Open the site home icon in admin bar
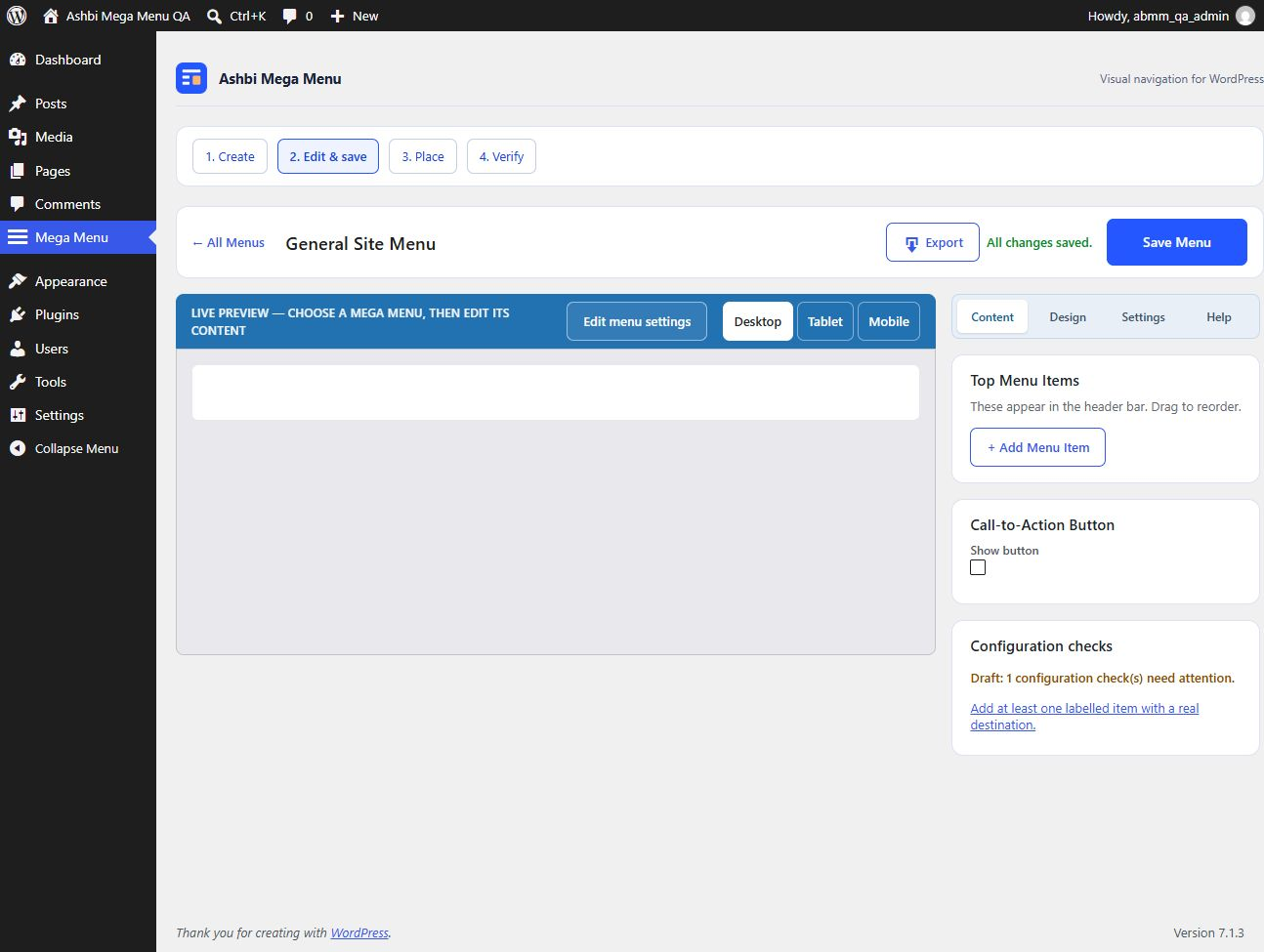This screenshot has height=952, width=1264. pyautogui.click(x=51, y=16)
